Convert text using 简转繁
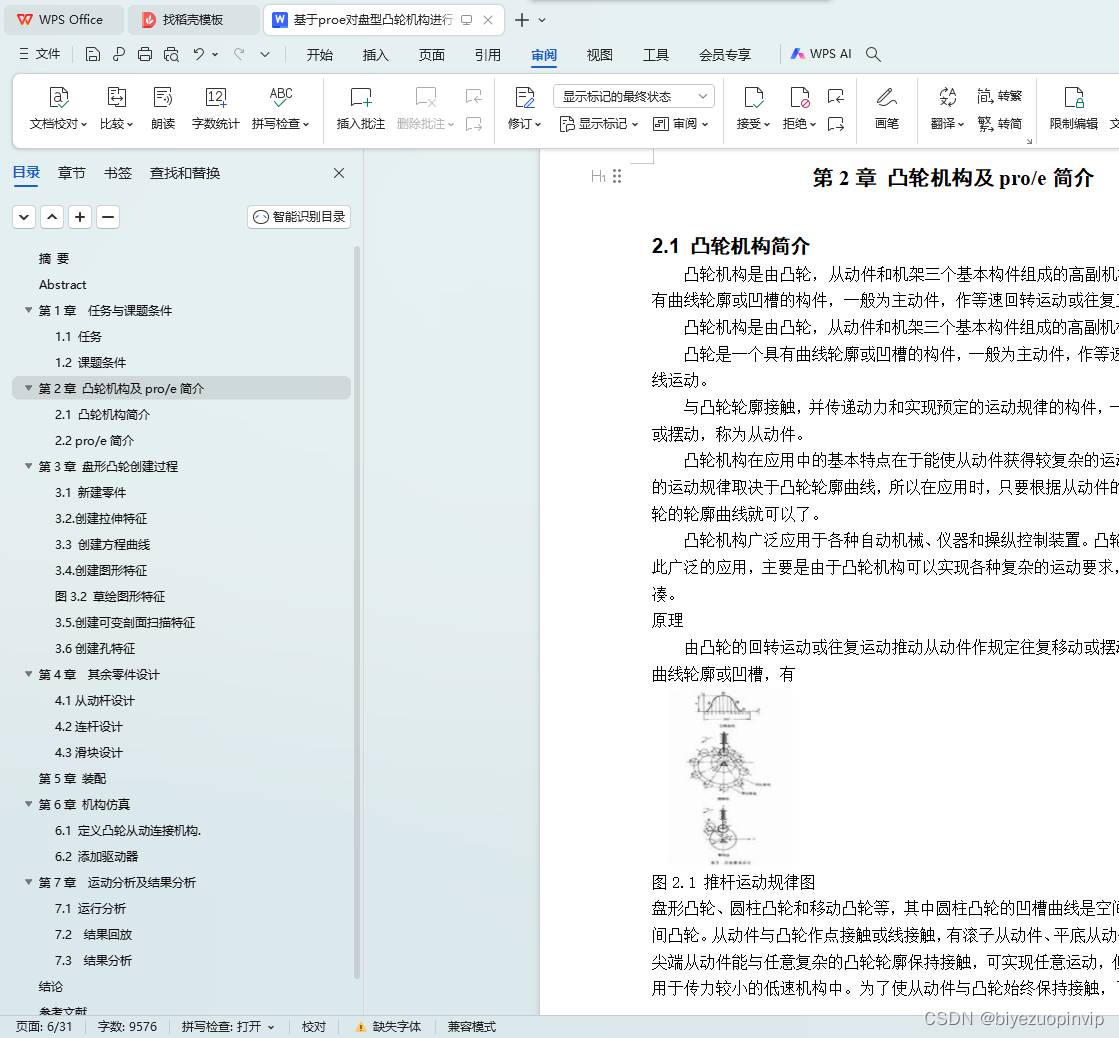 click(999, 96)
